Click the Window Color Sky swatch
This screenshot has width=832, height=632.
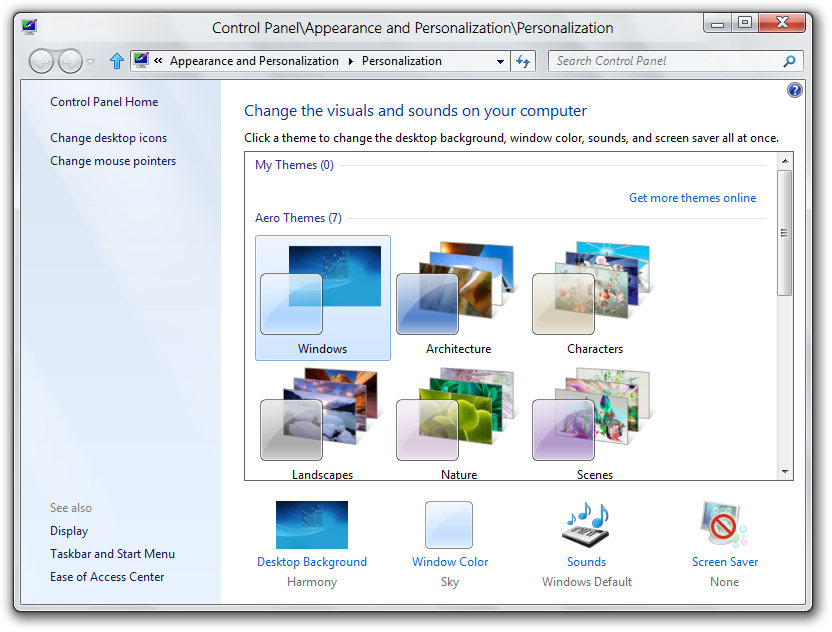(x=449, y=525)
